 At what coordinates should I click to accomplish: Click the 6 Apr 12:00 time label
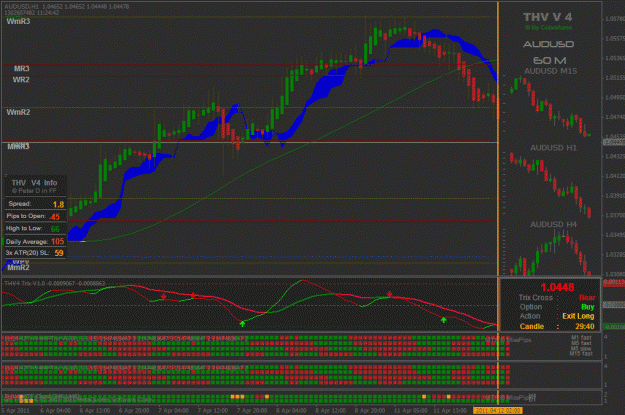[x=95, y=410]
